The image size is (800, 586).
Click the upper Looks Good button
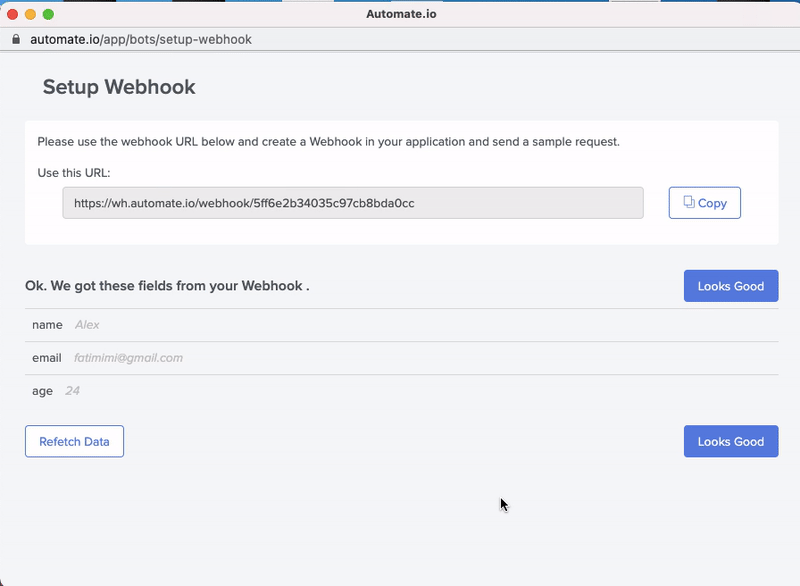(731, 286)
